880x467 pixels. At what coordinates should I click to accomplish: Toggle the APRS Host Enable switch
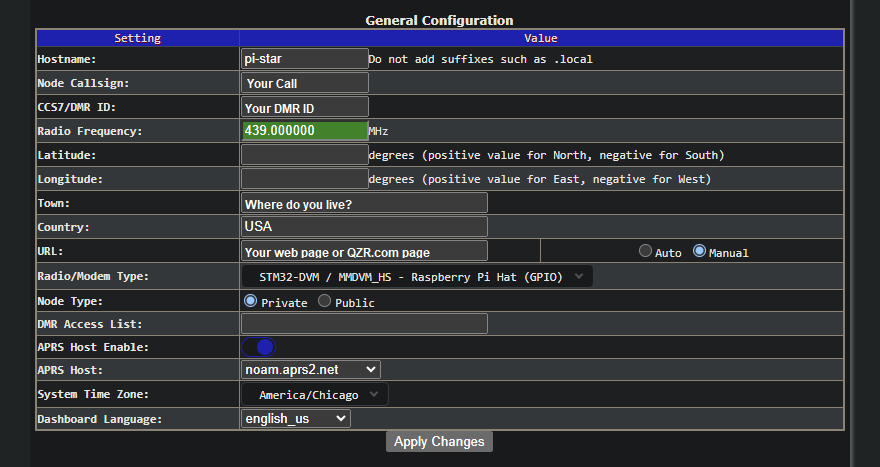click(x=259, y=347)
